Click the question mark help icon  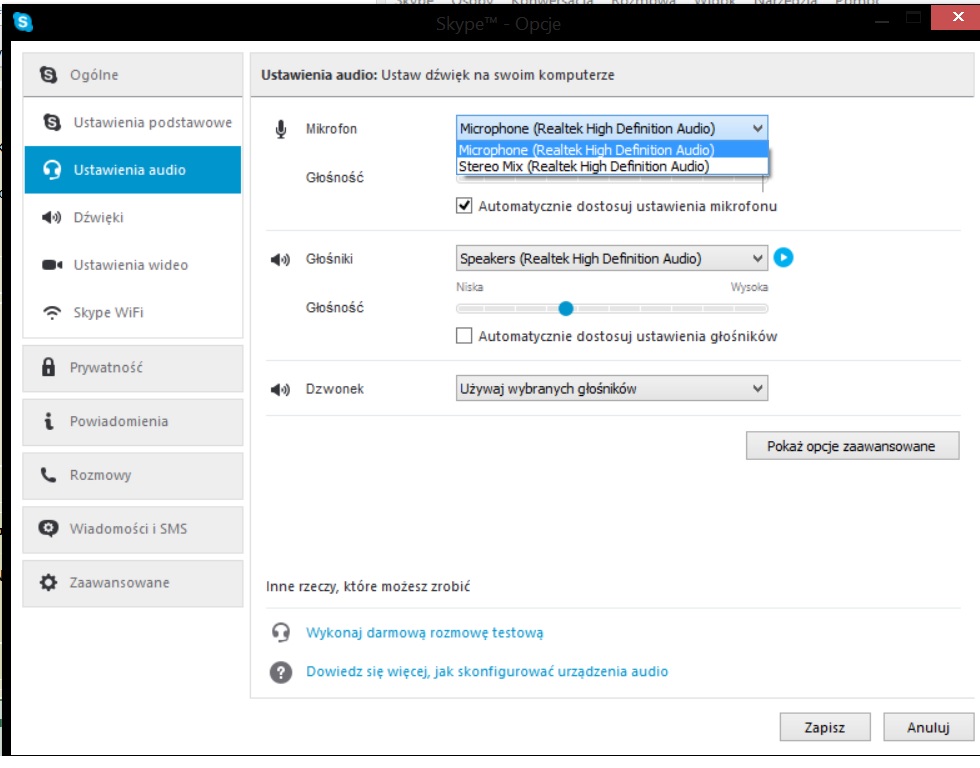(281, 672)
